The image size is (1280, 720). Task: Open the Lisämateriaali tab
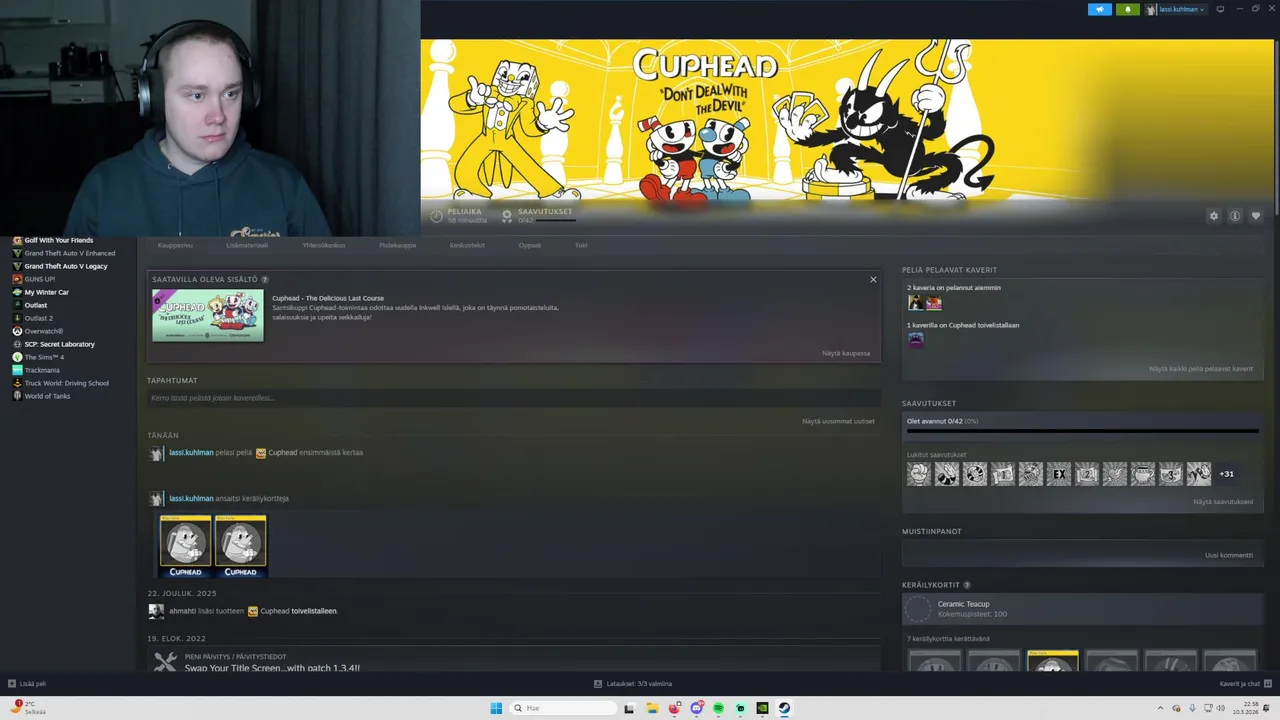click(x=247, y=245)
